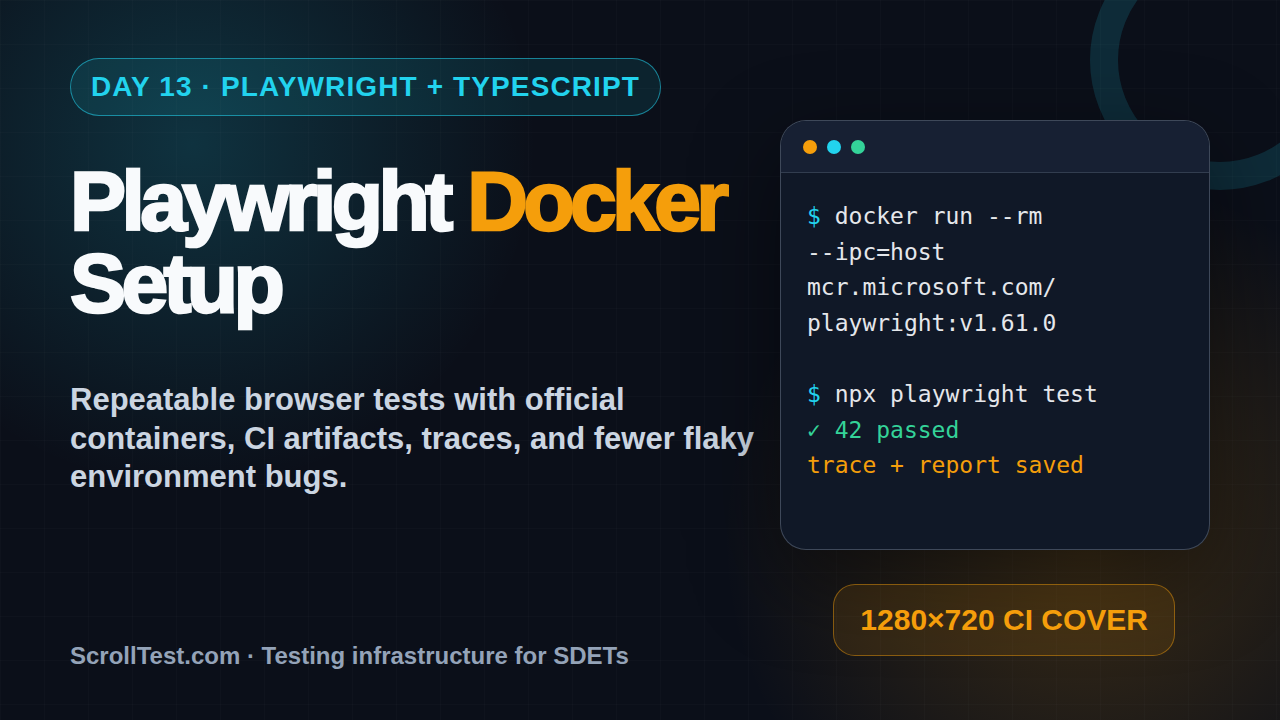Image resolution: width=1280 pixels, height=720 pixels.
Task: Click the "docker run --rm" command line
Action: click(925, 217)
